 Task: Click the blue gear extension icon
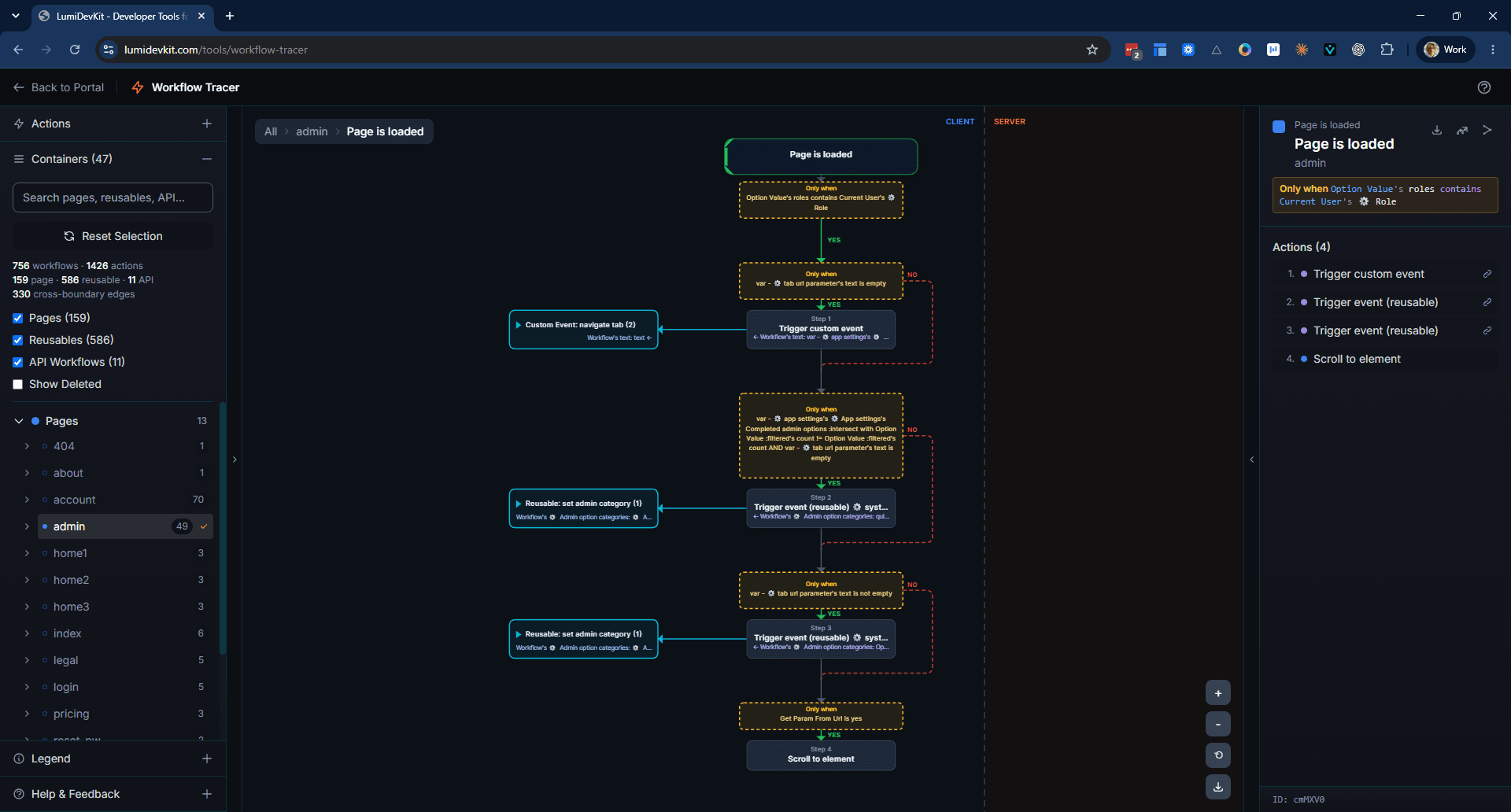[x=1188, y=50]
